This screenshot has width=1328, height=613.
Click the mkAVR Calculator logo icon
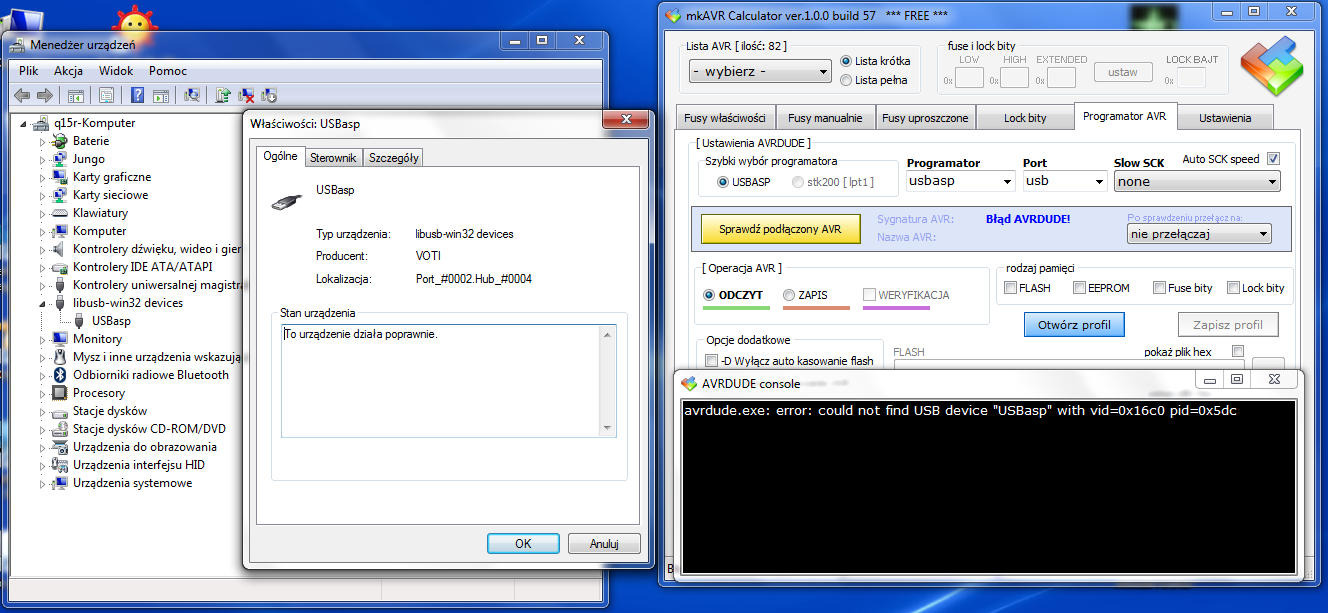pos(1271,64)
